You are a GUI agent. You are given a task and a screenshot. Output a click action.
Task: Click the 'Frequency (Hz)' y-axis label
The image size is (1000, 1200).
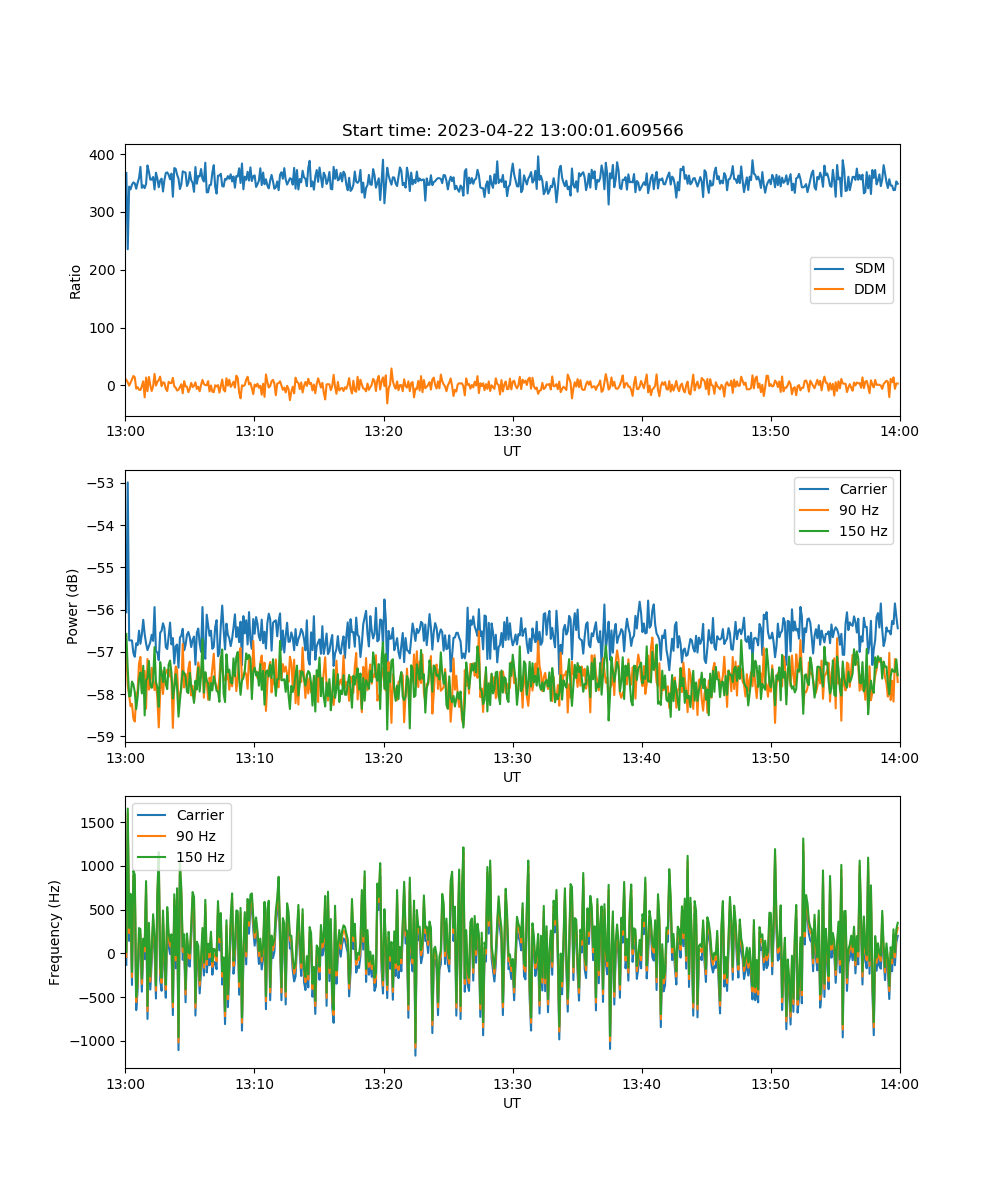click(x=56, y=933)
